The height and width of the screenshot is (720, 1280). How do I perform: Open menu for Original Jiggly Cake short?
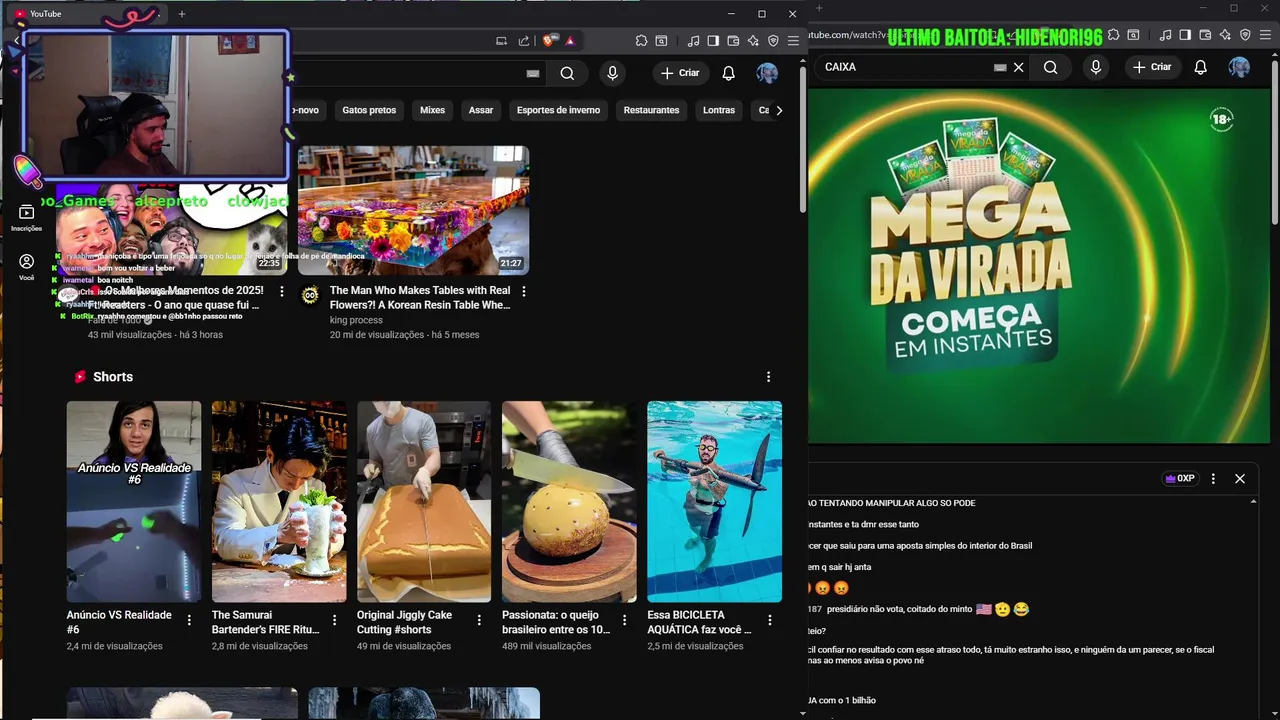pos(479,620)
